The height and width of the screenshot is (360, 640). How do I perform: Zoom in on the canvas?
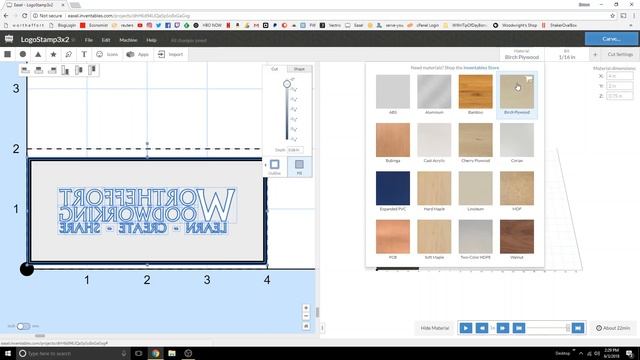(306, 308)
